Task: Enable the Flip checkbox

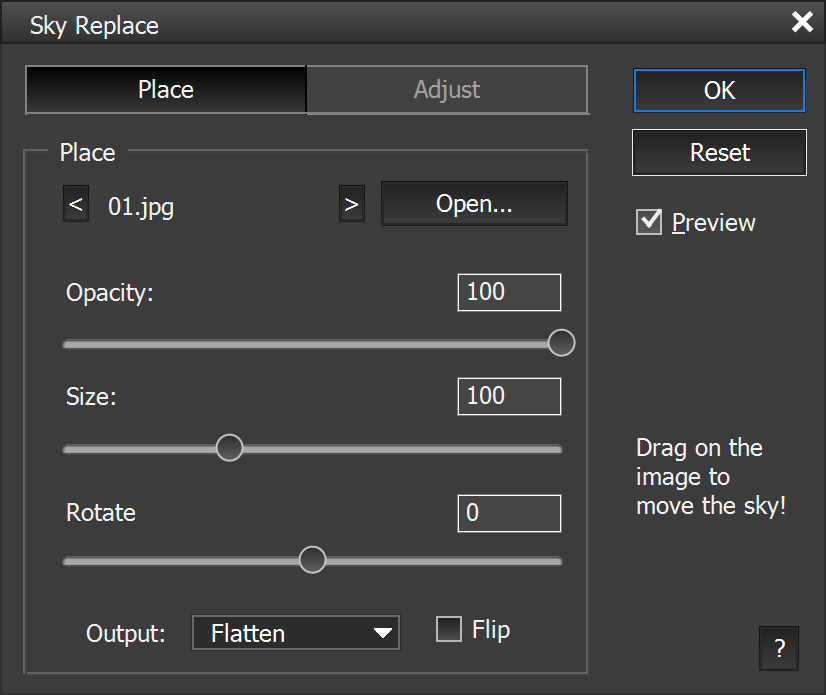Action: click(450, 629)
